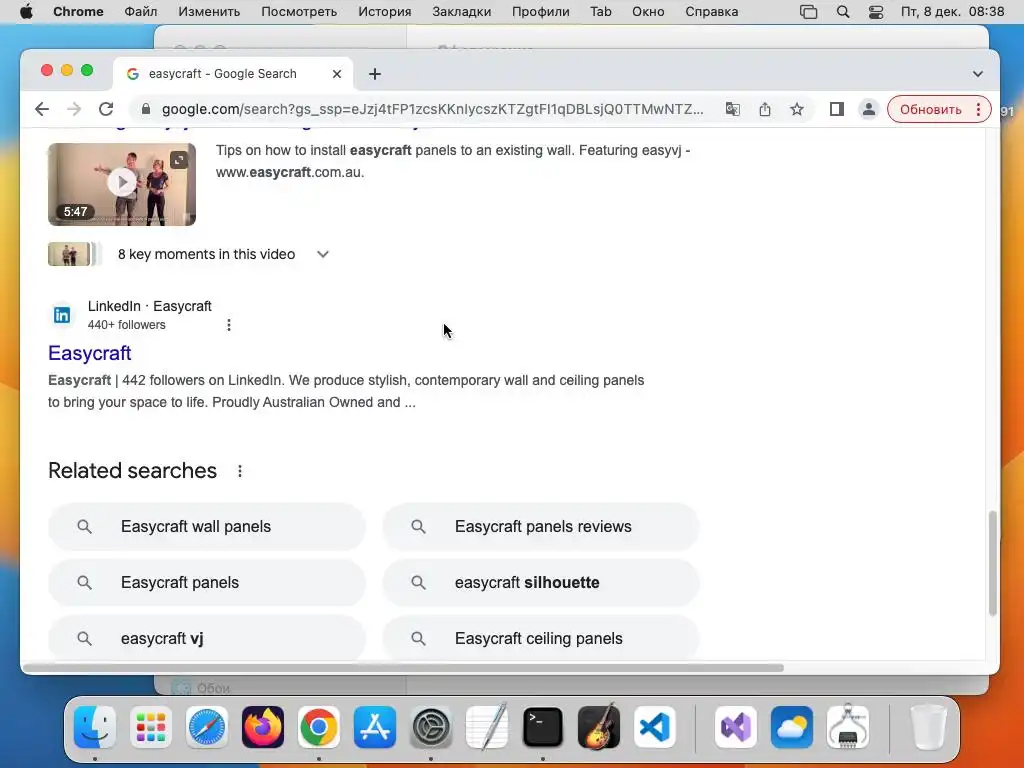The height and width of the screenshot is (768, 1024).
Task: Click the LinkedIn favicon icon
Action: click(x=62, y=315)
